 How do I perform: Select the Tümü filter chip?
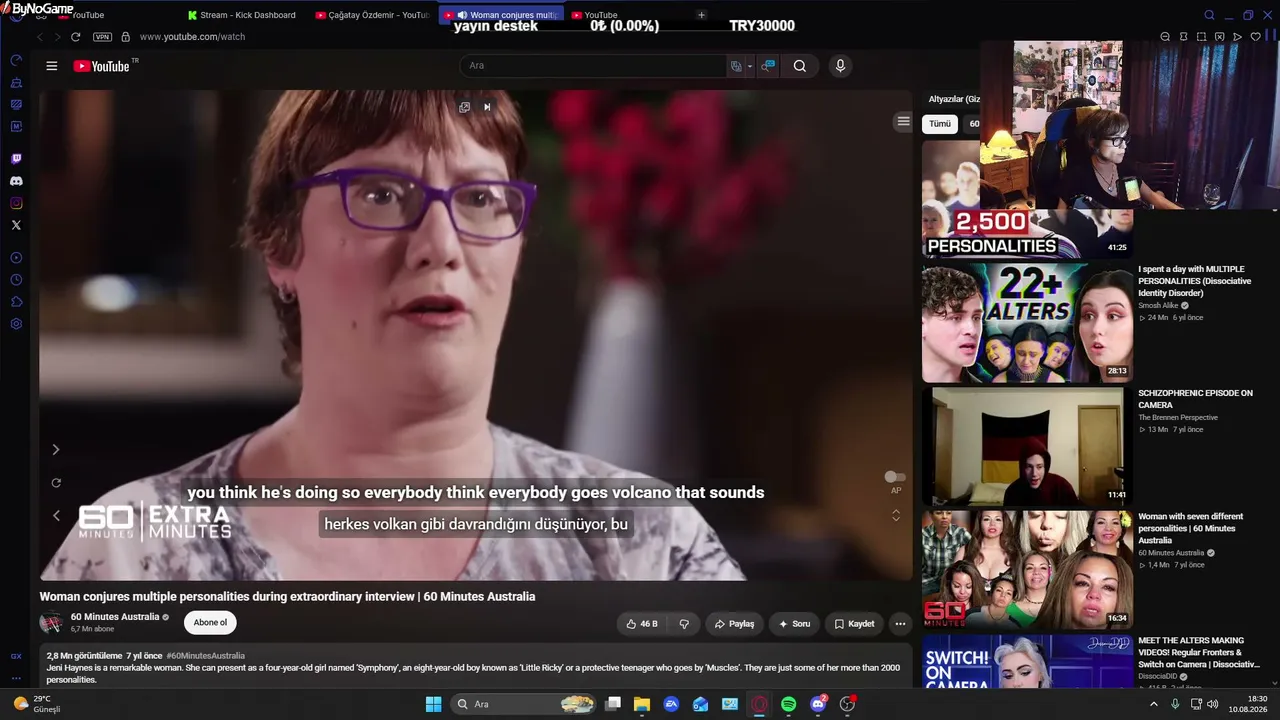point(940,124)
